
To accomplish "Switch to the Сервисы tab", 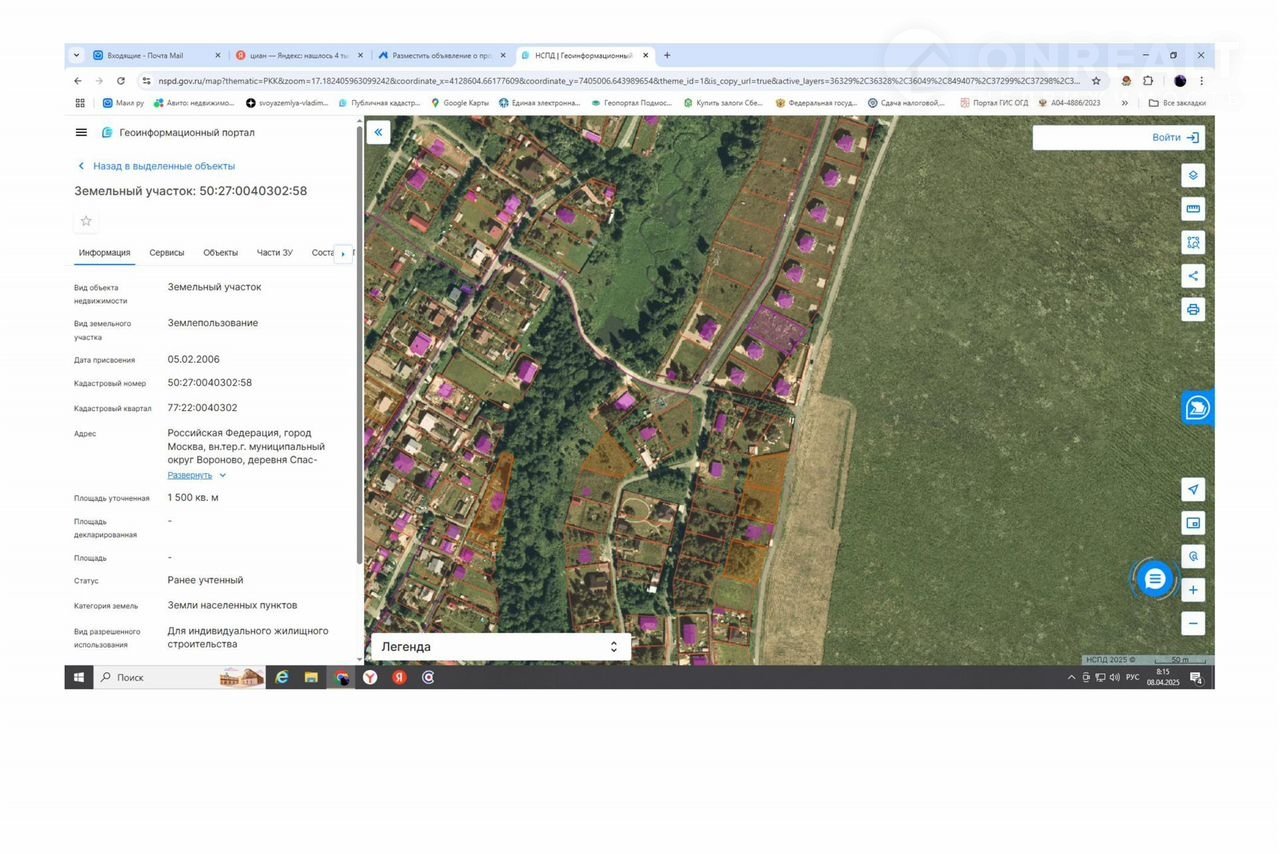I will tap(167, 253).
